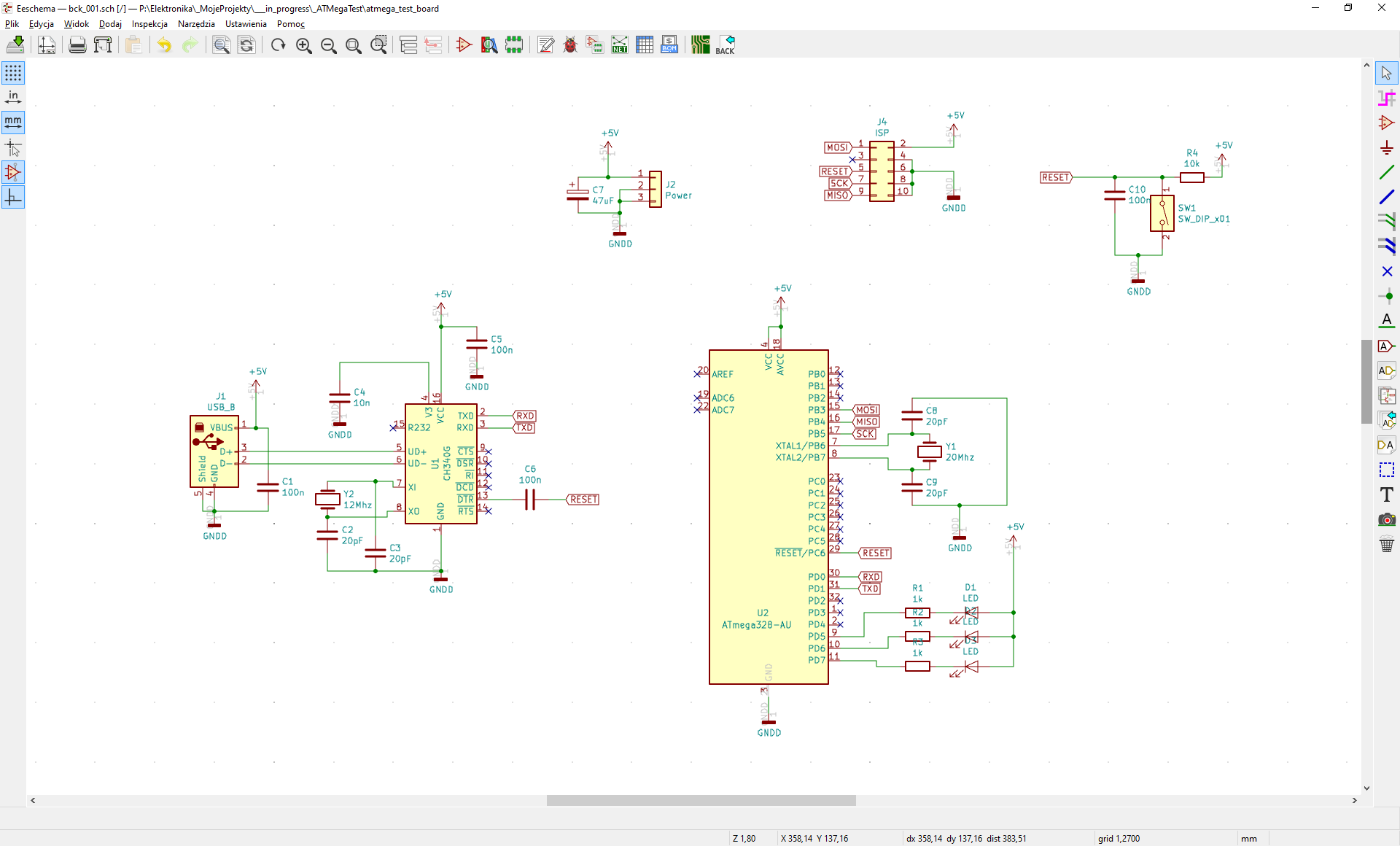Run electrical rules check ladybug icon
This screenshot has height=846, width=1400.
(x=570, y=45)
